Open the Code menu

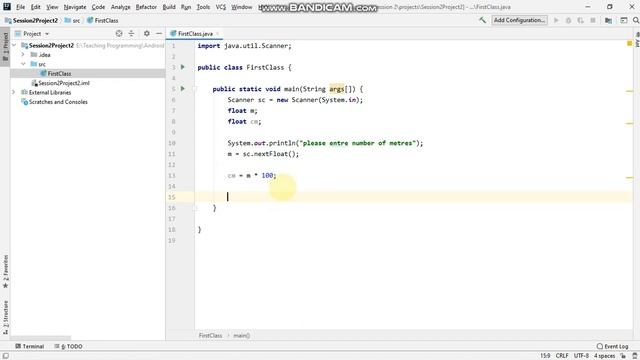pyautogui.click(x=98, y=7)
